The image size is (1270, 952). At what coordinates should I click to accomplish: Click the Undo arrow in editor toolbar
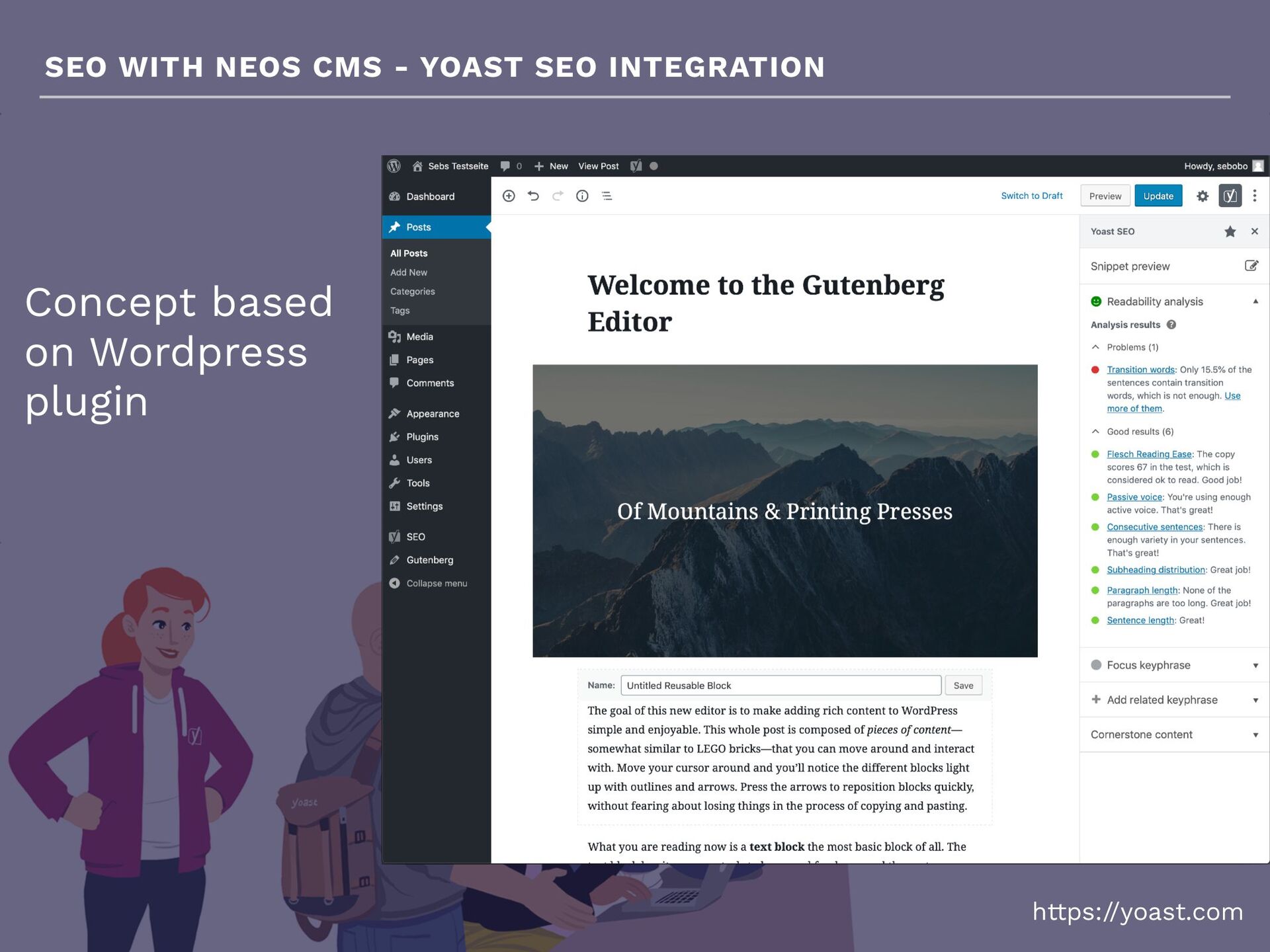point(533,196)
